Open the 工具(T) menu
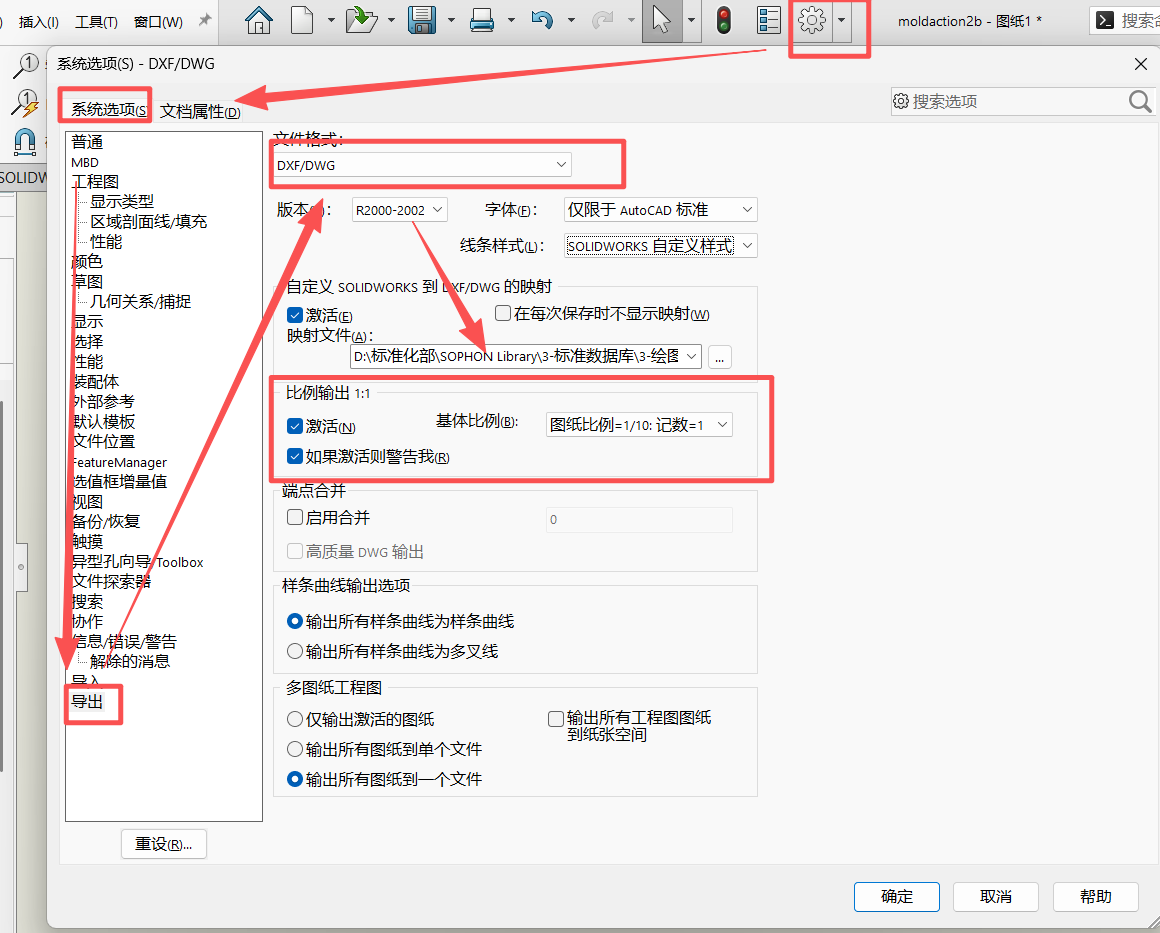Image resolution: width=1160 pixels, height=933 pixels. pyautogui.click(x=96, y=21)
